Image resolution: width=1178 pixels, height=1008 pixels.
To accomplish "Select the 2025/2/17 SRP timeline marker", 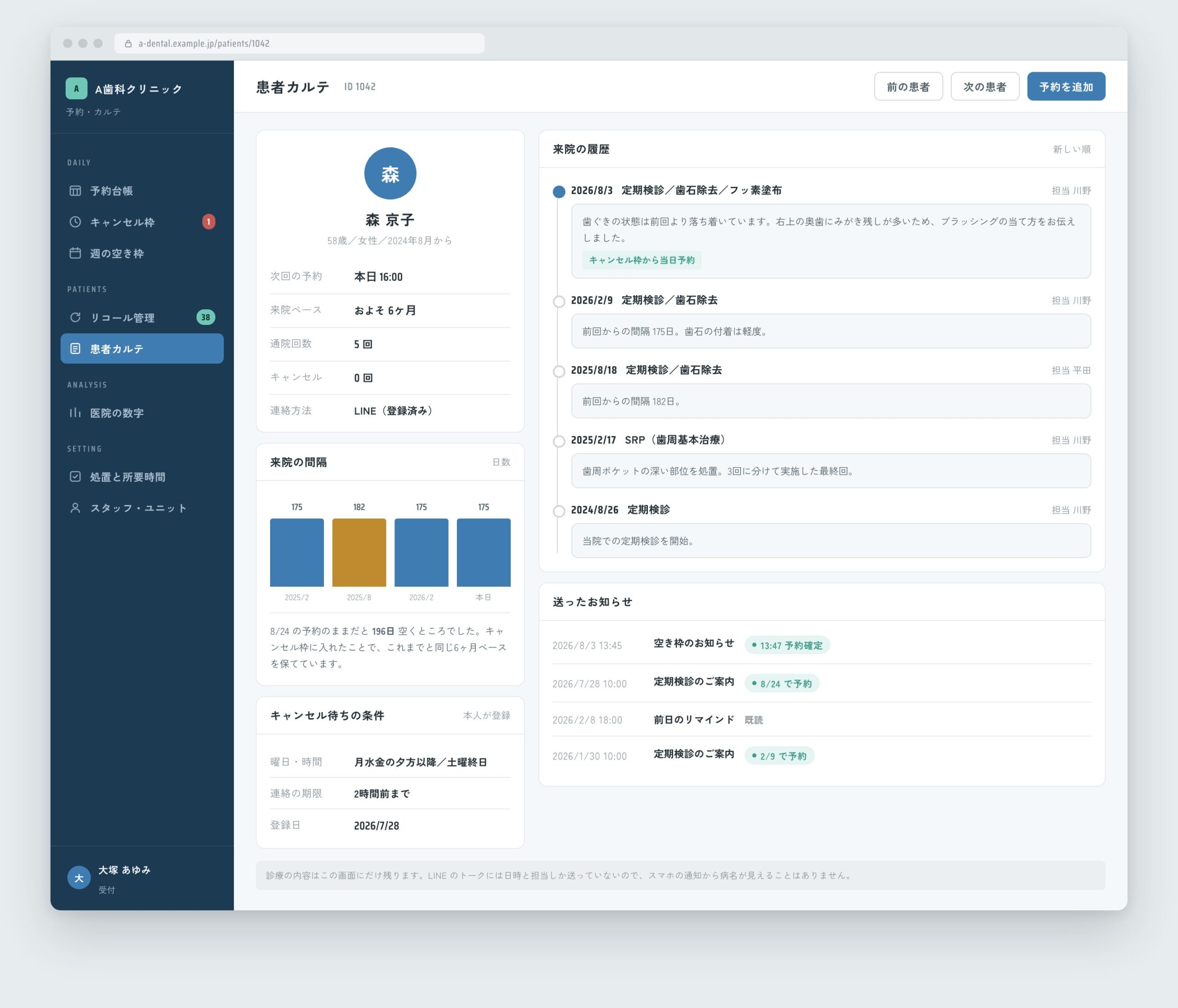I will tap(559, 441).
